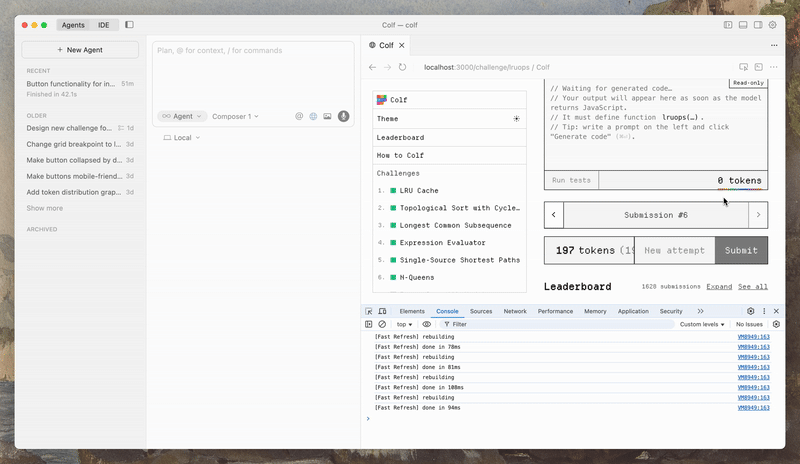Click the microphone voice input icon
800x464 pixels.
tap(343, 116)
